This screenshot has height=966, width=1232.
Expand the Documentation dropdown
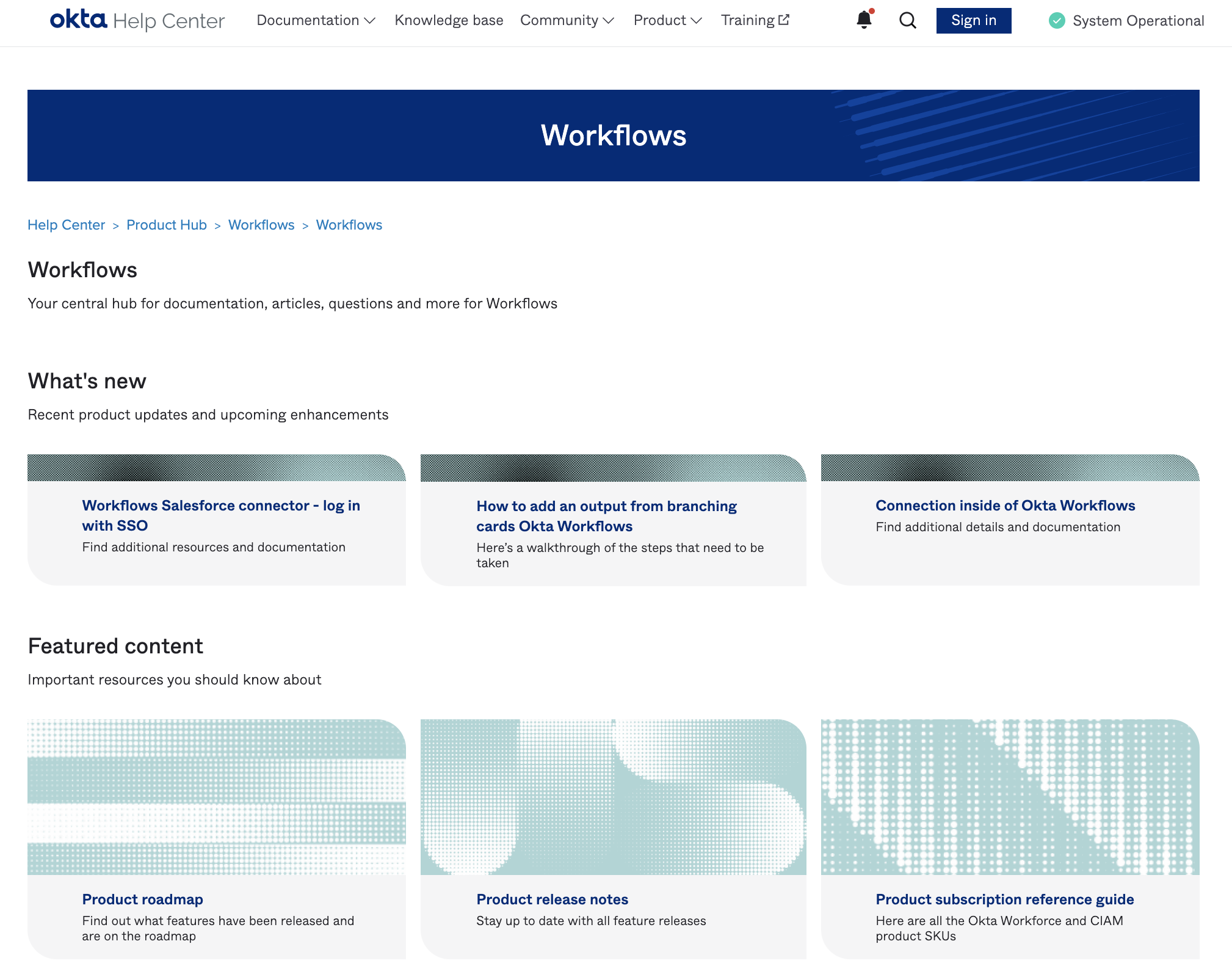(316, 20)
